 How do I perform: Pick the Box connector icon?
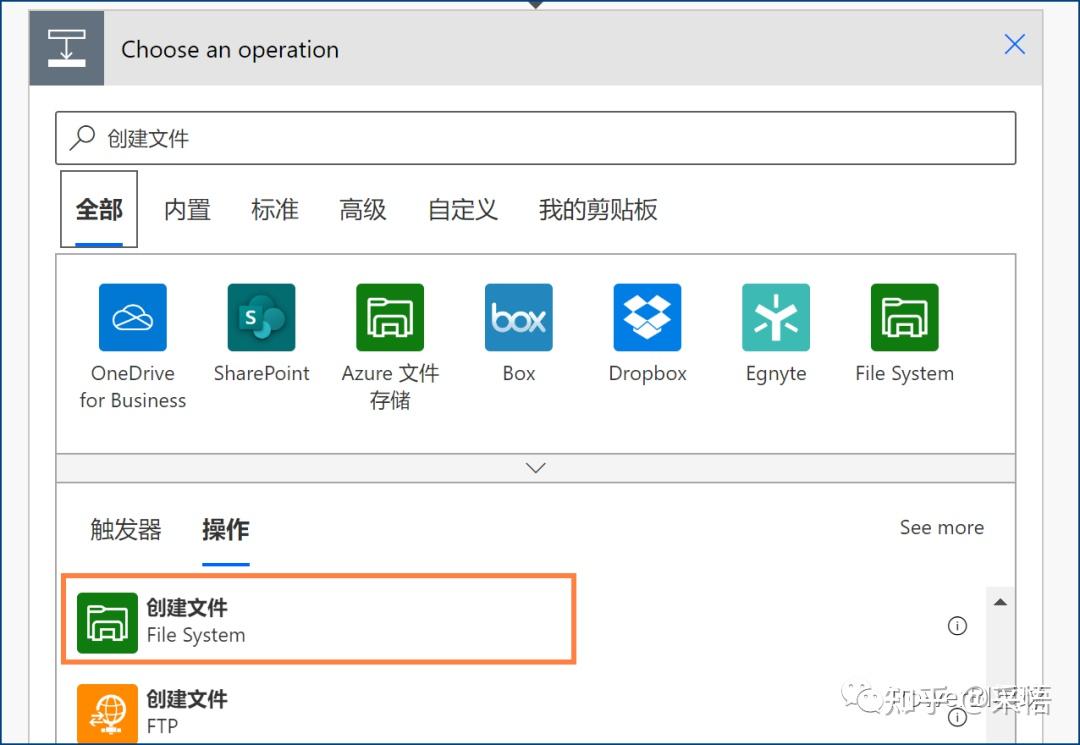pos(519,317)
